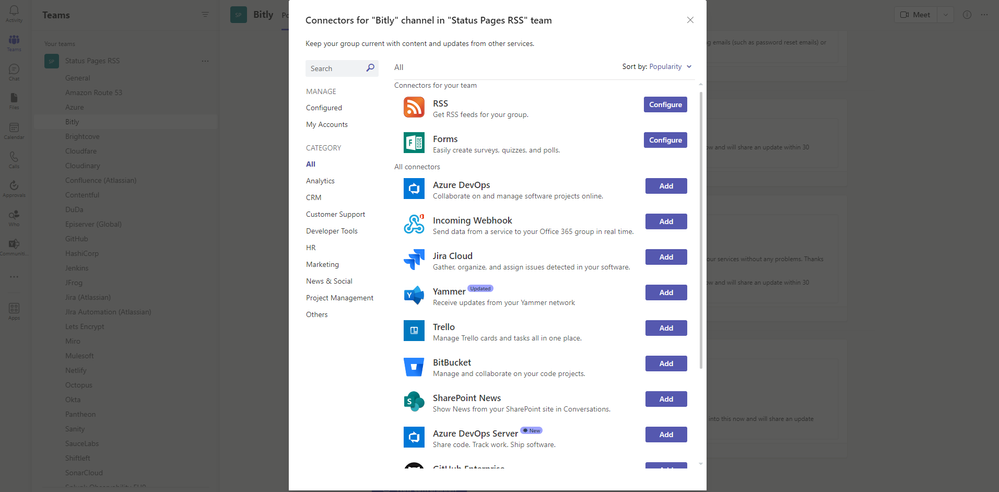Select the Project Management category
The width and height of the screenshot is (999, 492).
[x=340, y=298]
